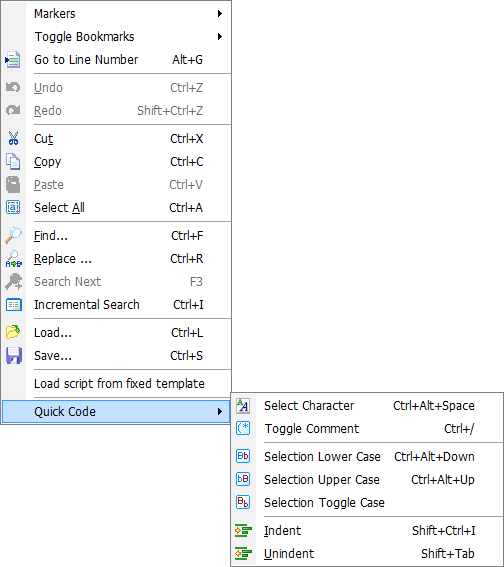Apply Selection Upper Case

tap(367, 479)
